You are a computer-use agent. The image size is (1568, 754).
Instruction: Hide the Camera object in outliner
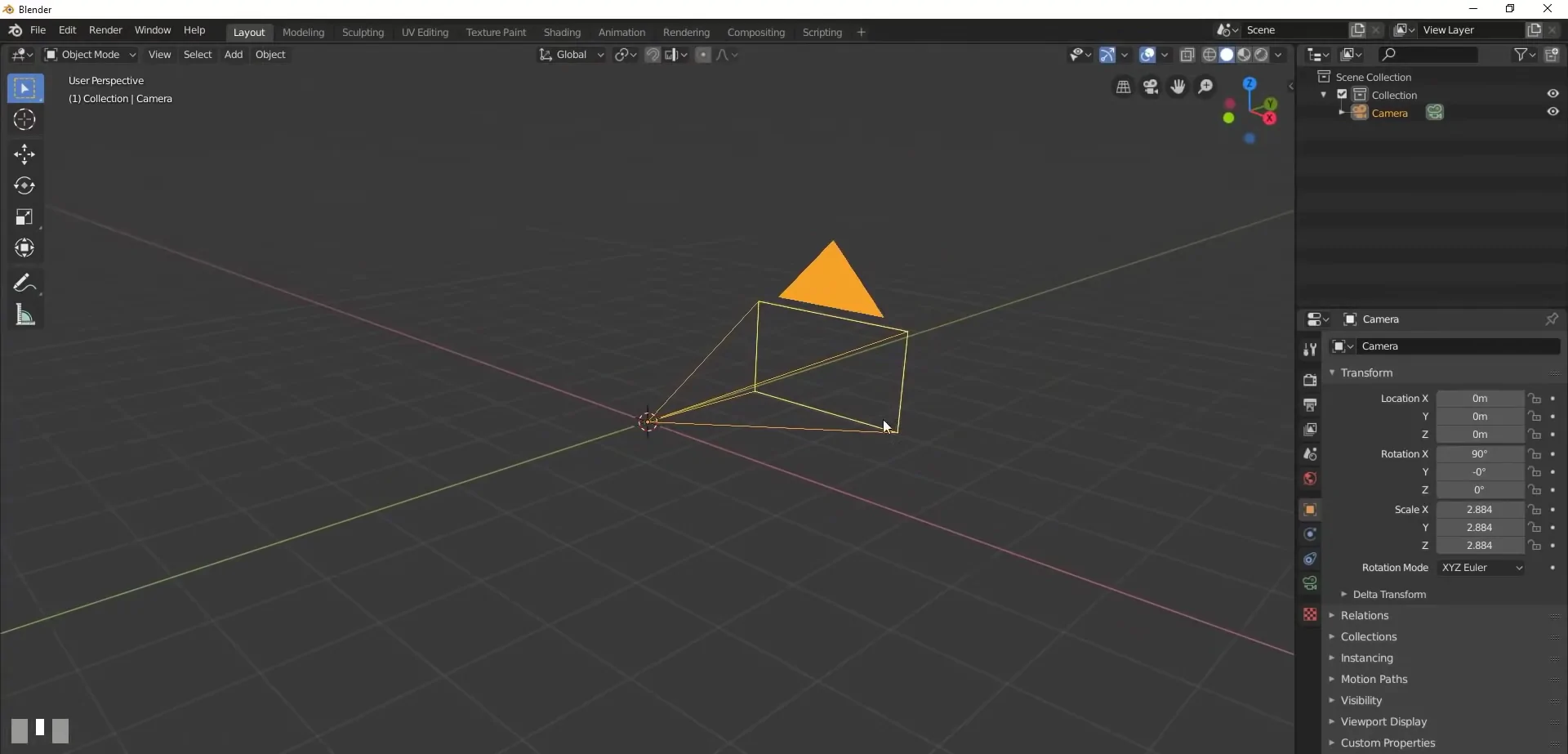pyautogui.click(x=1552, y=112)
